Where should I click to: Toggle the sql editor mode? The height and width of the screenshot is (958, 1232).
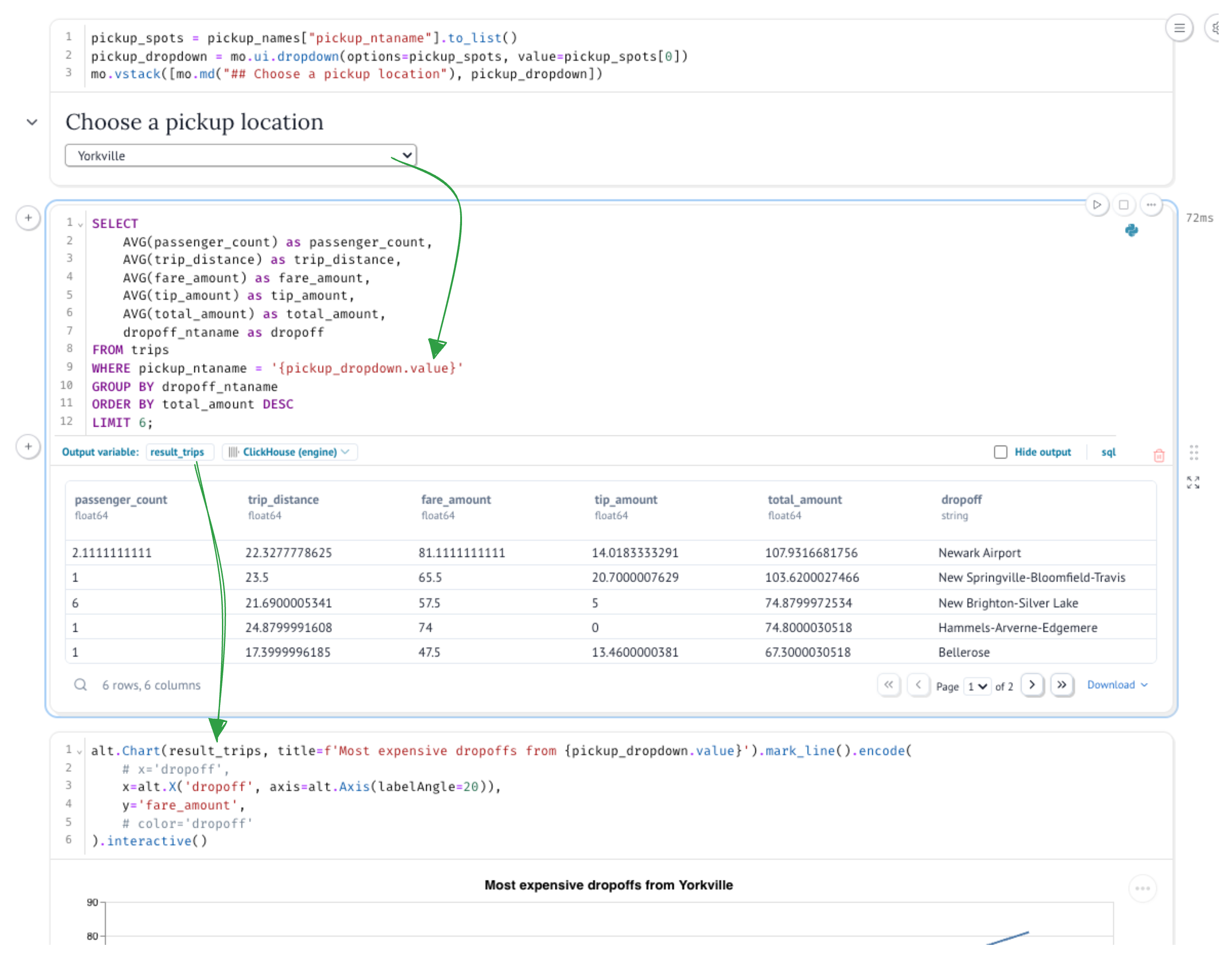[1108, 452]
